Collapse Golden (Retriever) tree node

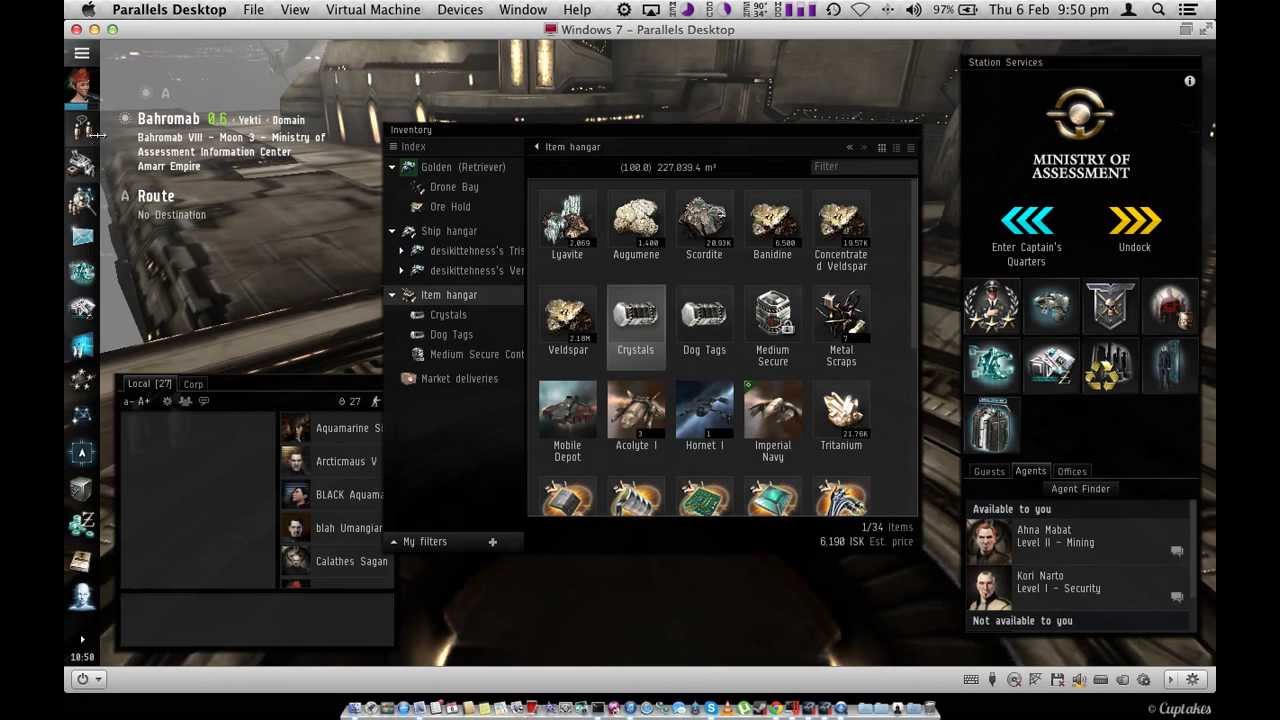[392, 167]
